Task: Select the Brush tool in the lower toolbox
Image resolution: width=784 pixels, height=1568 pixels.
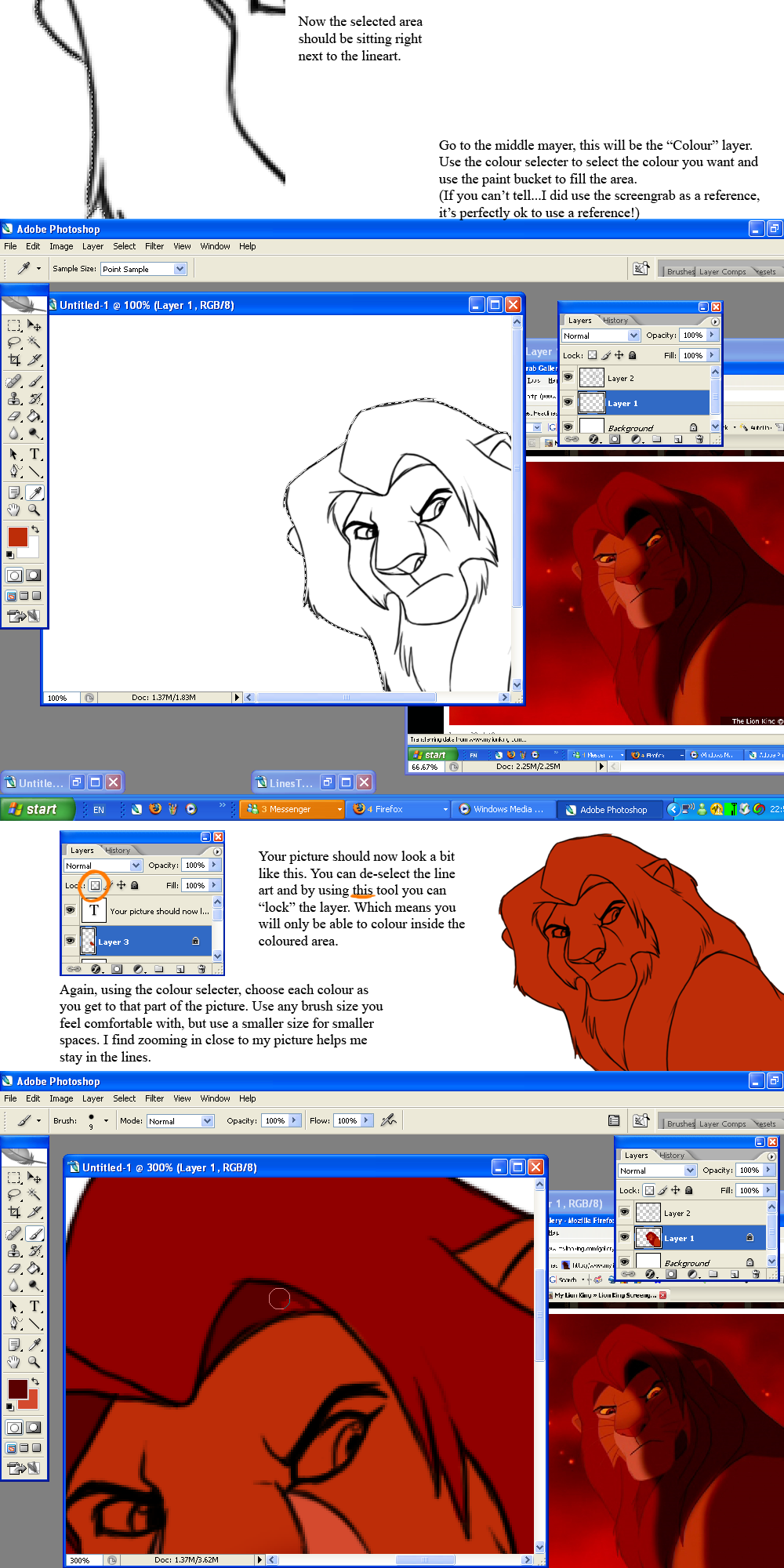Action: click(x=34, y=1233)
